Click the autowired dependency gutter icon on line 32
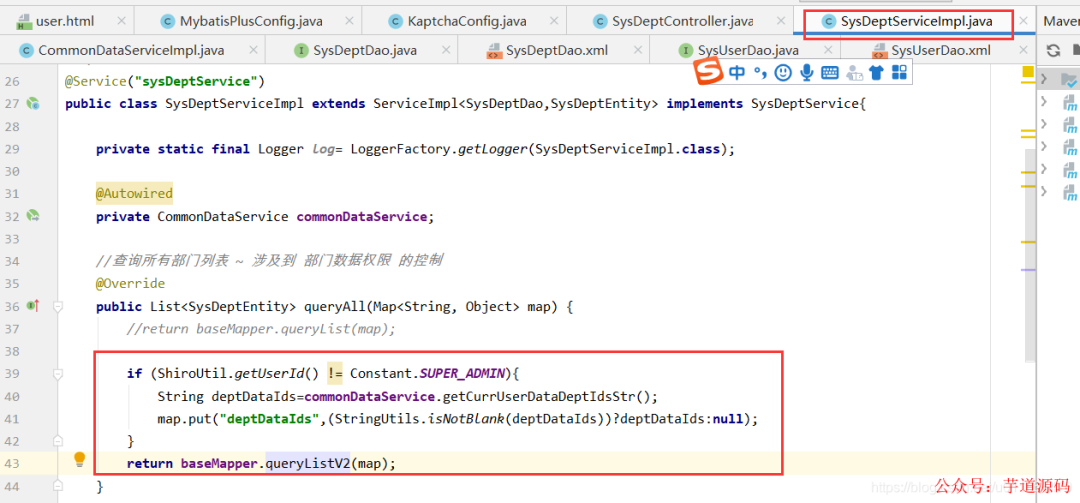The image size is (1080, 503). tap(32, 216)
